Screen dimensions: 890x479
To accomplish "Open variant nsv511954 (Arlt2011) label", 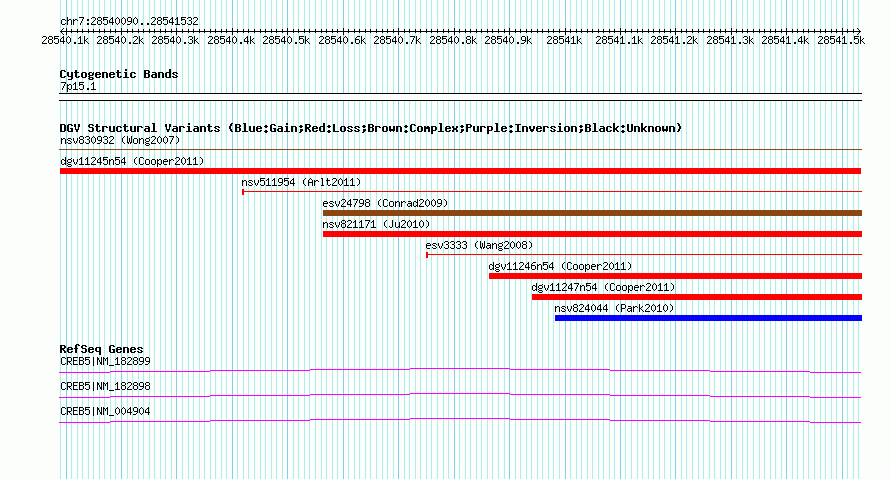I will pyautogui.click(x=301, y=182).
